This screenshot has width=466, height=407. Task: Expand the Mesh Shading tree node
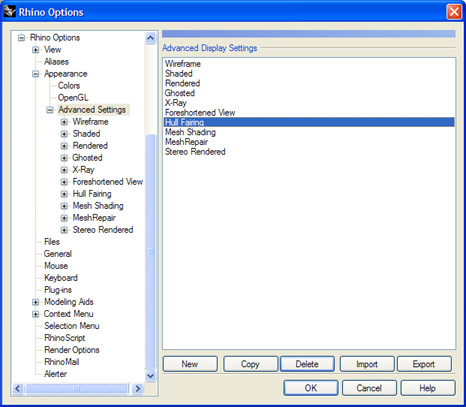64,206
